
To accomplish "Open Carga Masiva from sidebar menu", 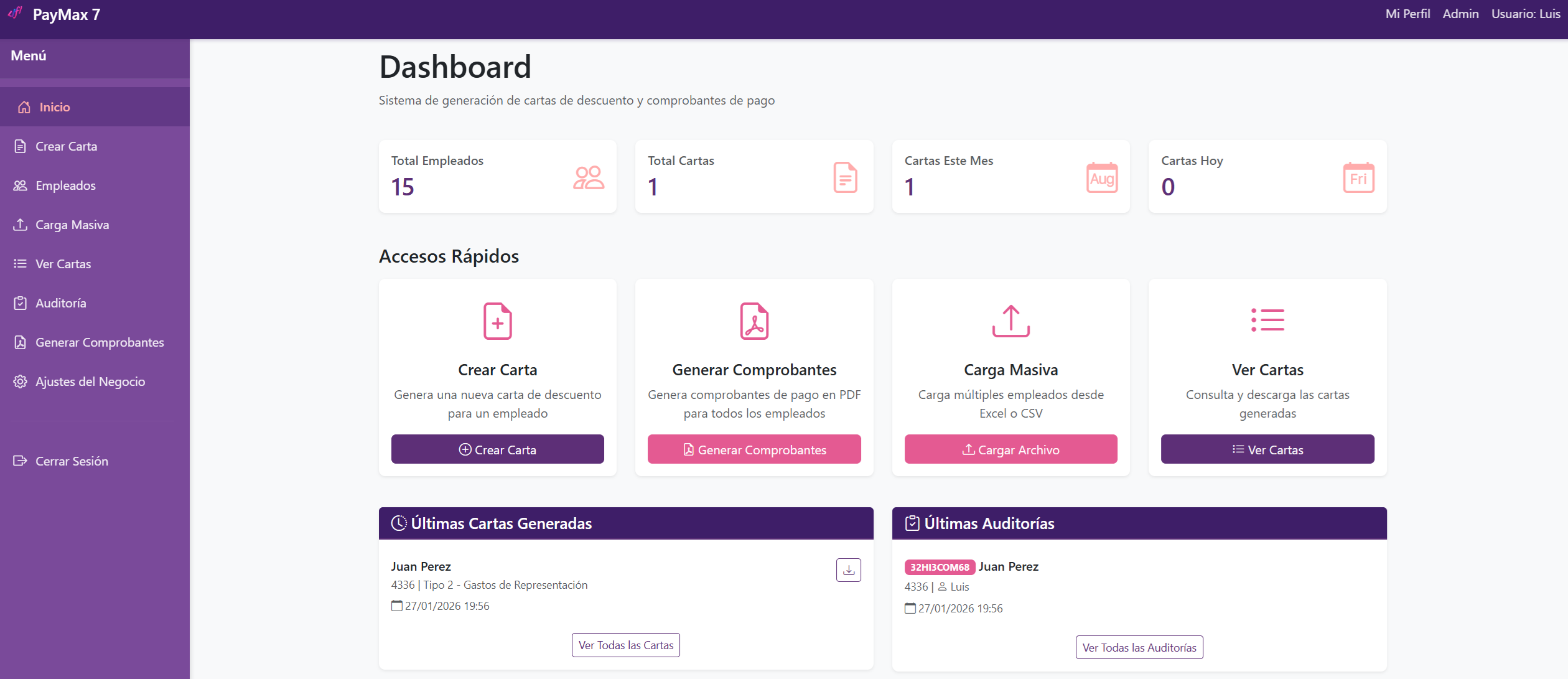I will click(x=72, y=225).
